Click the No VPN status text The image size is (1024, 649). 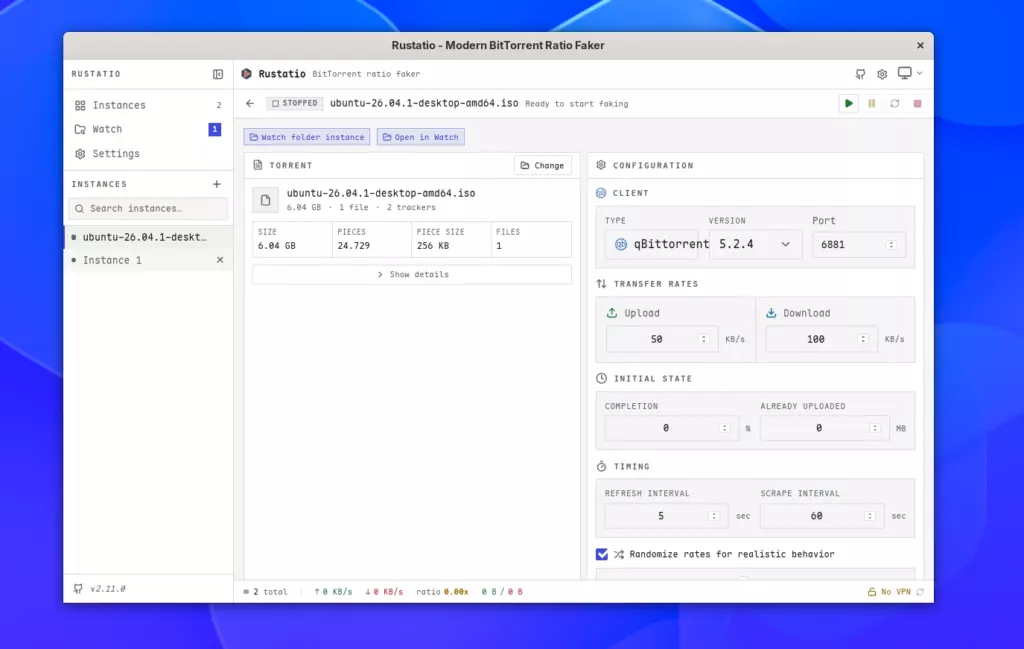(x=895, y=592)
